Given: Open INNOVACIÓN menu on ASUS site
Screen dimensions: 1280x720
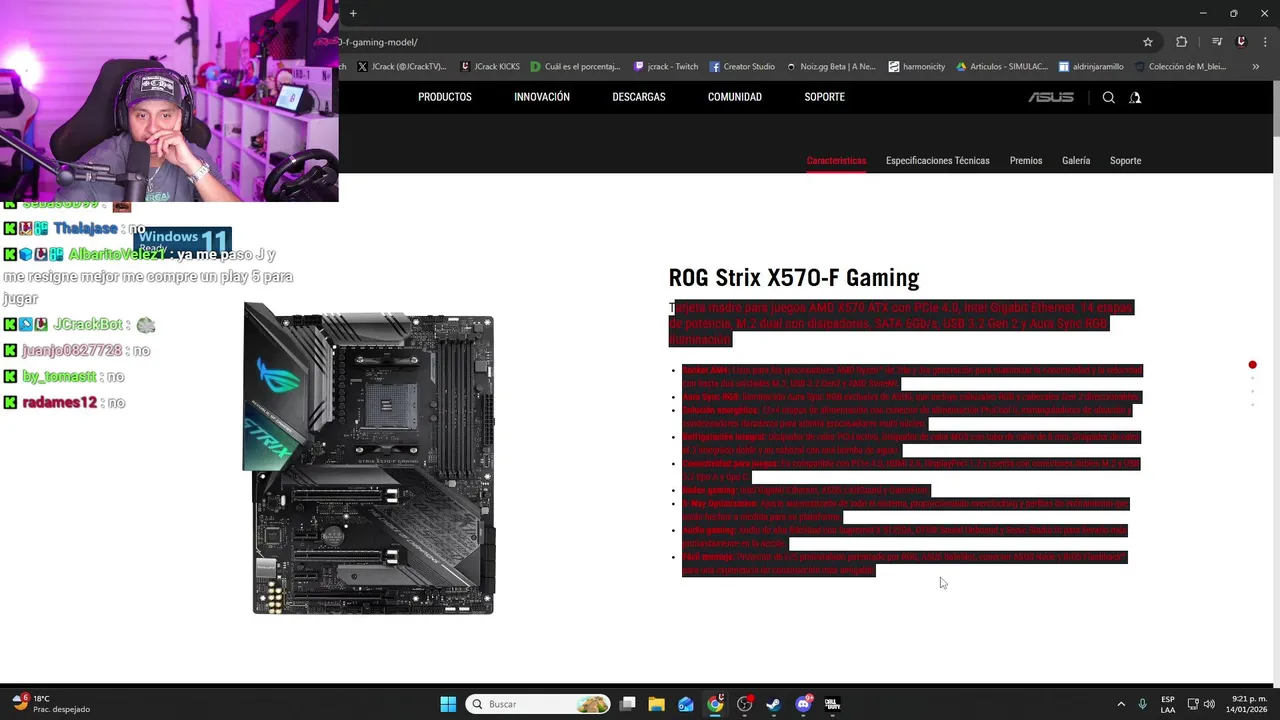Looking at the screenshot, I should click(542, 97).
